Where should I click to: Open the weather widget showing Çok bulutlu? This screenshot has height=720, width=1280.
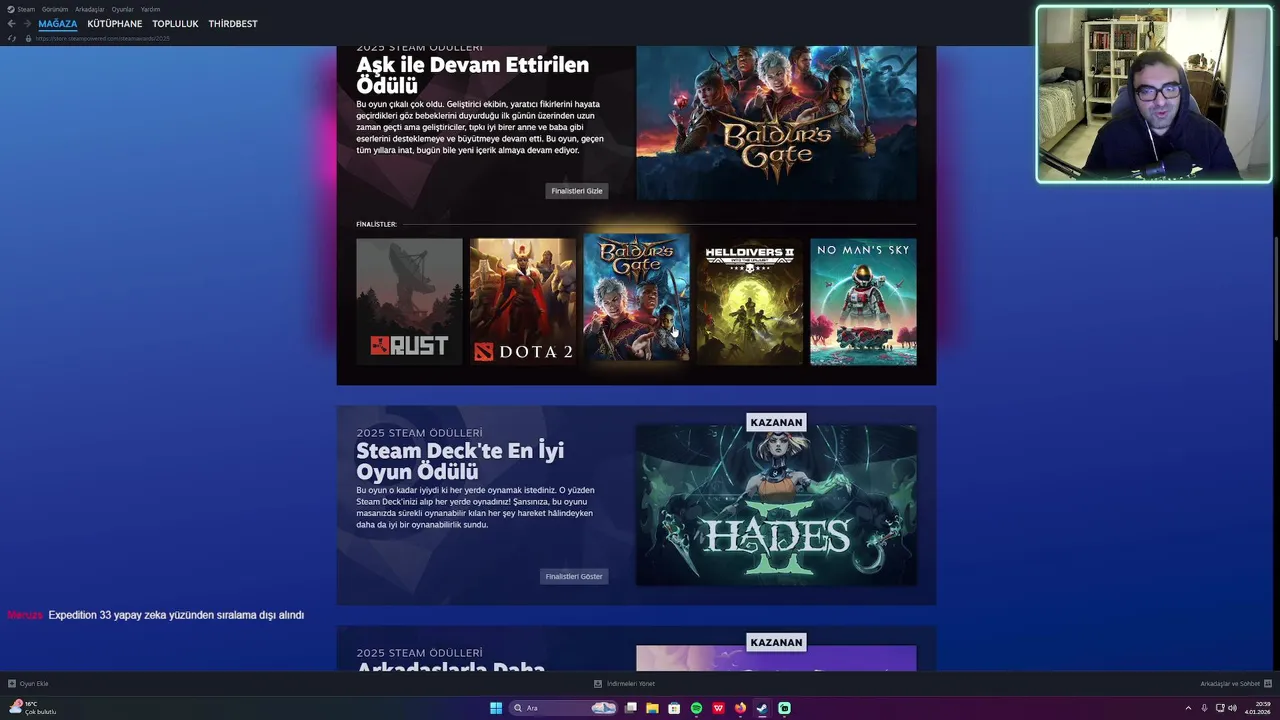[x=33, y=708]
